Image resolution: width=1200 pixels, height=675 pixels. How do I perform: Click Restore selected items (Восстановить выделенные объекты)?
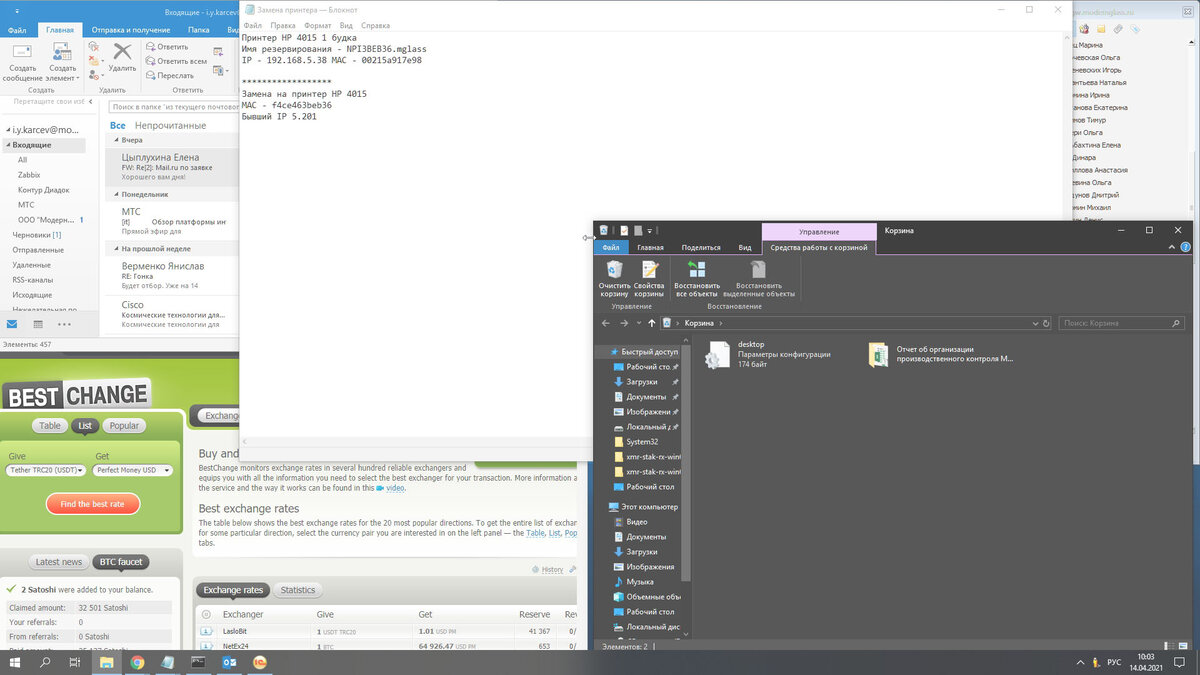pos(758,279)
